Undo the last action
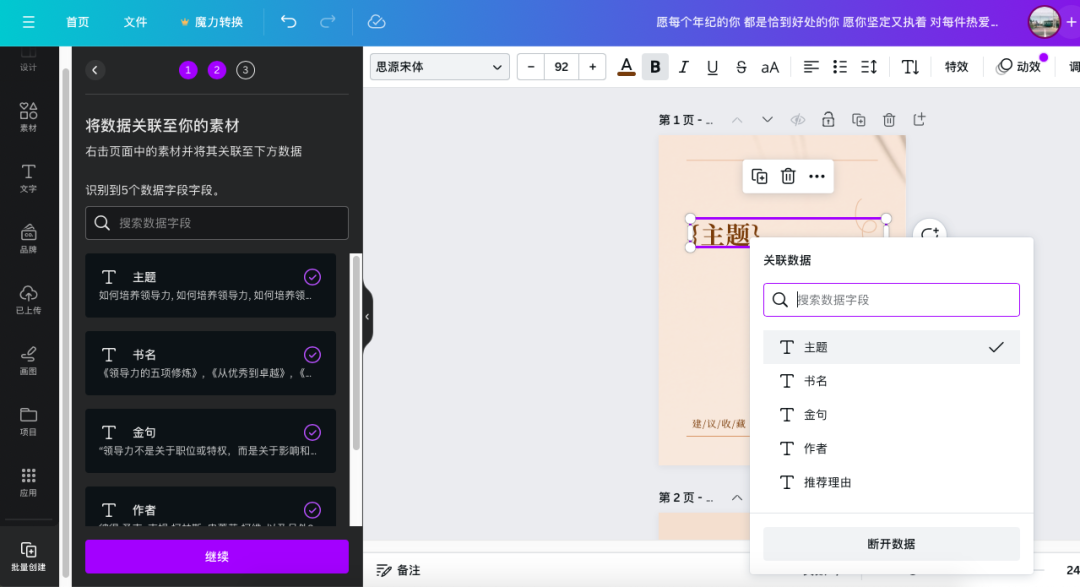The width and height of the screenshot is (1080, 587). click(x=289, y=22)
